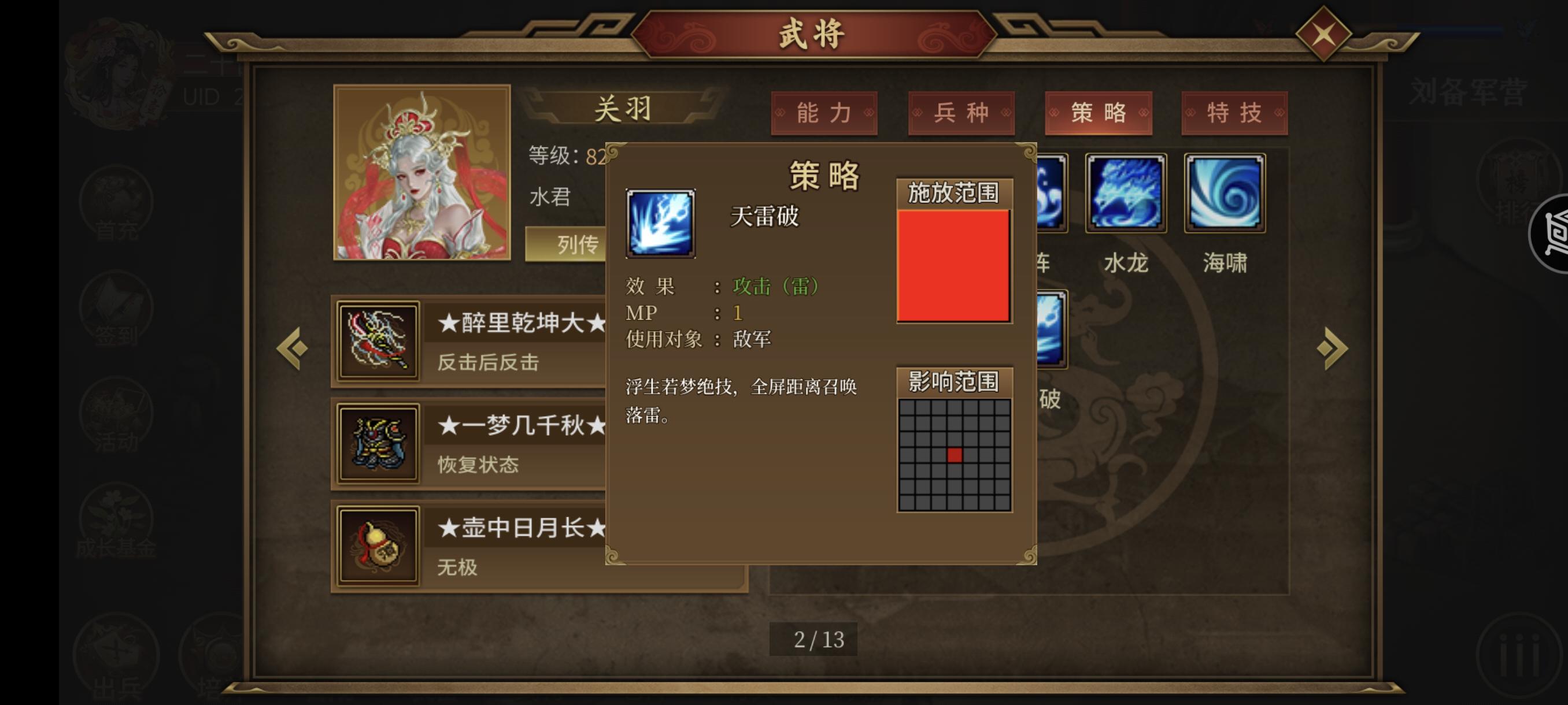This screenshot has height=705, width=1568.
Task: Switch to the 兵种 tab
Action: click(x=961, y=113)
